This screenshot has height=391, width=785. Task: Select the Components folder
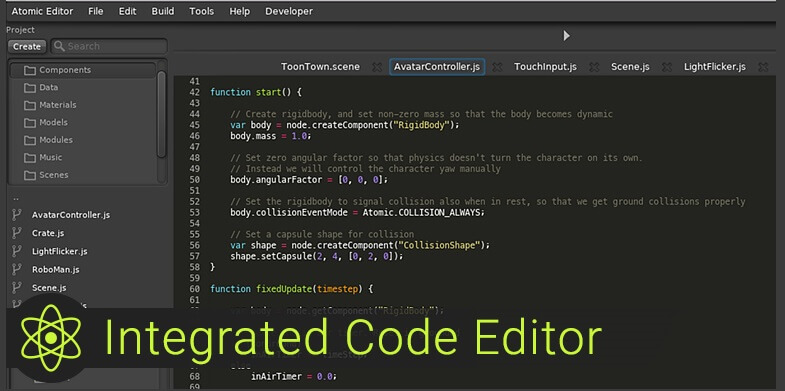(83, 70)
